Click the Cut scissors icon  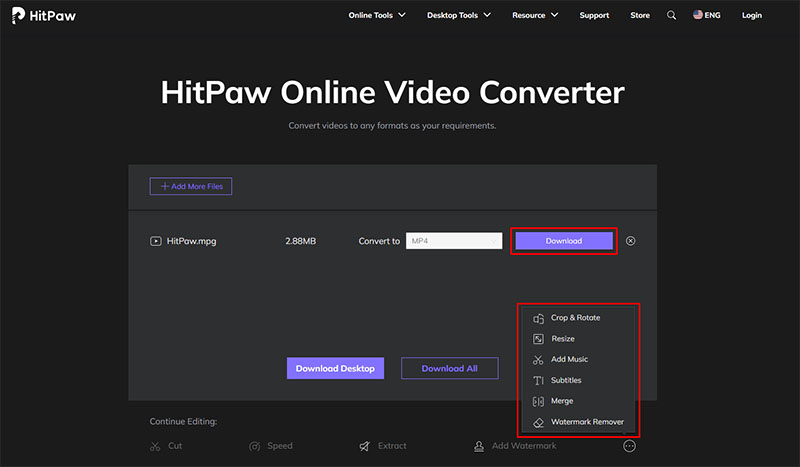tap(155, 447)
